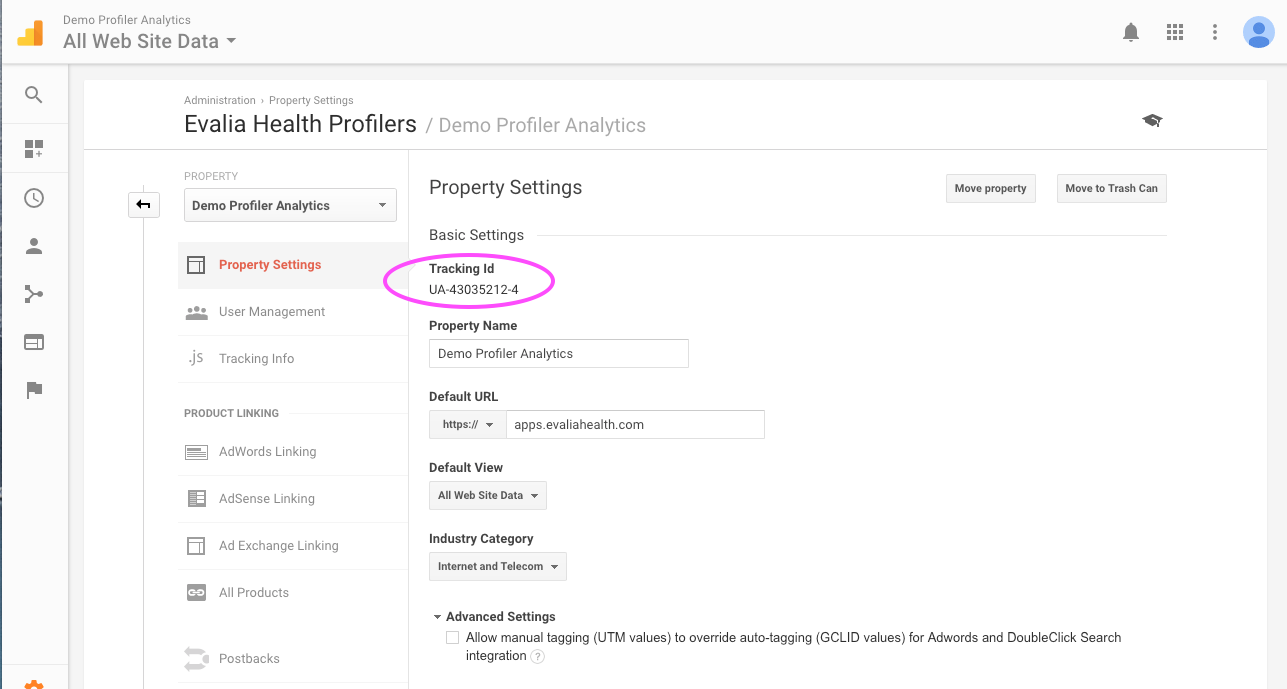Open AdWords Linking

click(x=267, y=452)
